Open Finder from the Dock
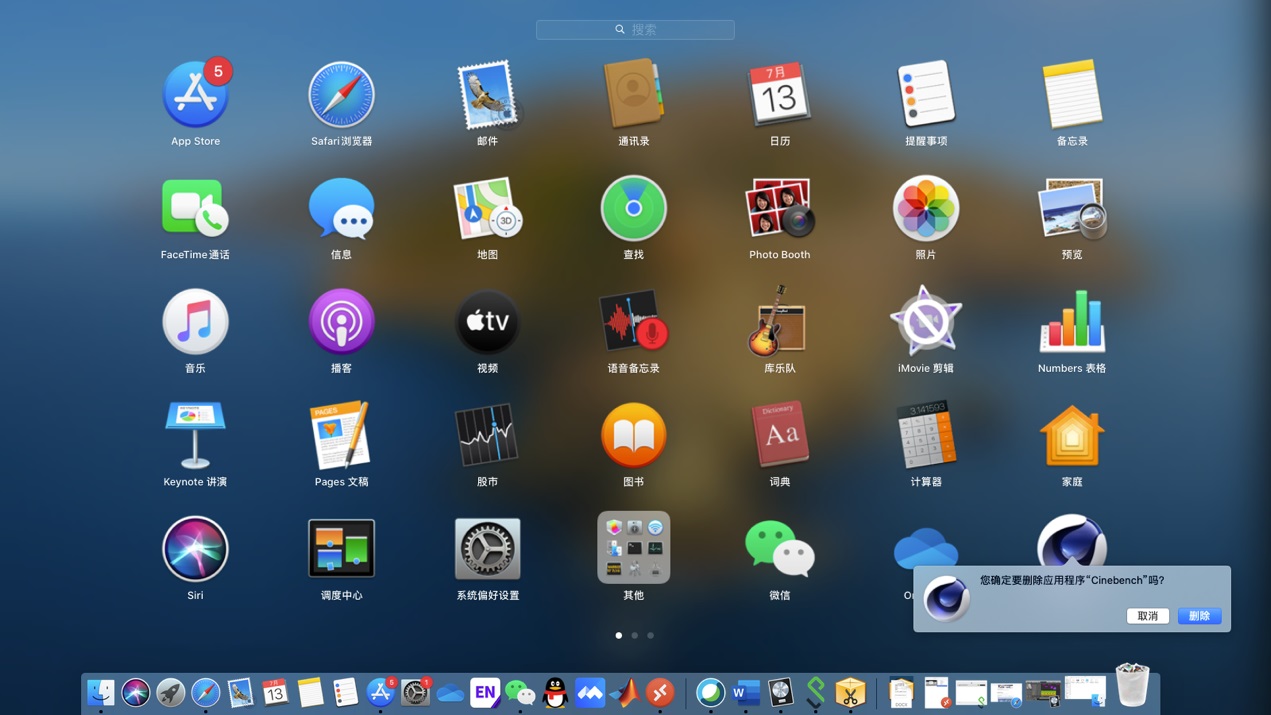 pyautogui.click(x=101, y=692)
